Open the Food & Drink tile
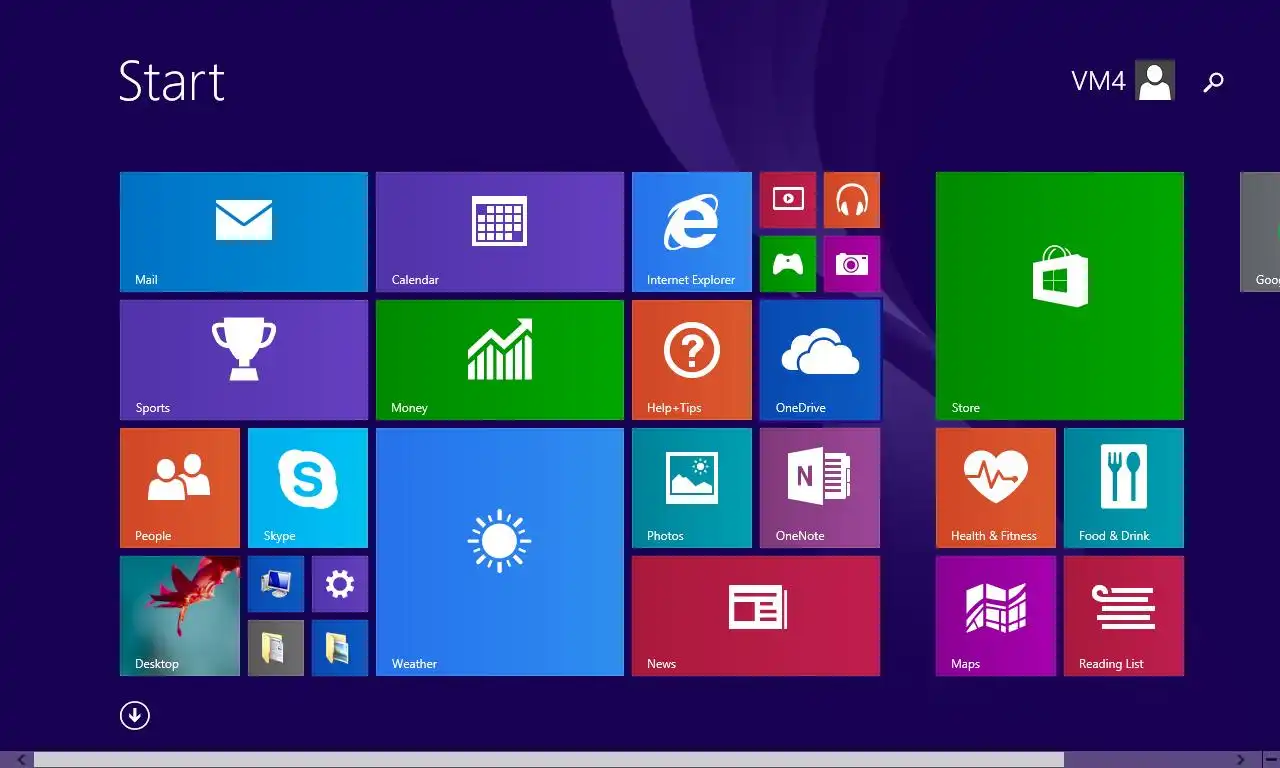Viewport: 1280px width, 768px height. [1124, 488]
